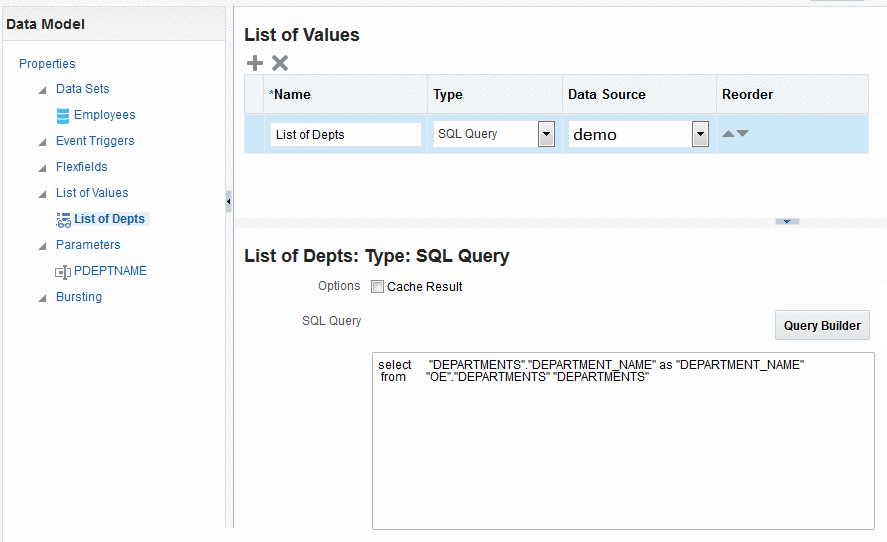The height and width of the screenshot is (542, 887).
Task: Click the List of Depts tree icon
Action: [x=64, y=219]
